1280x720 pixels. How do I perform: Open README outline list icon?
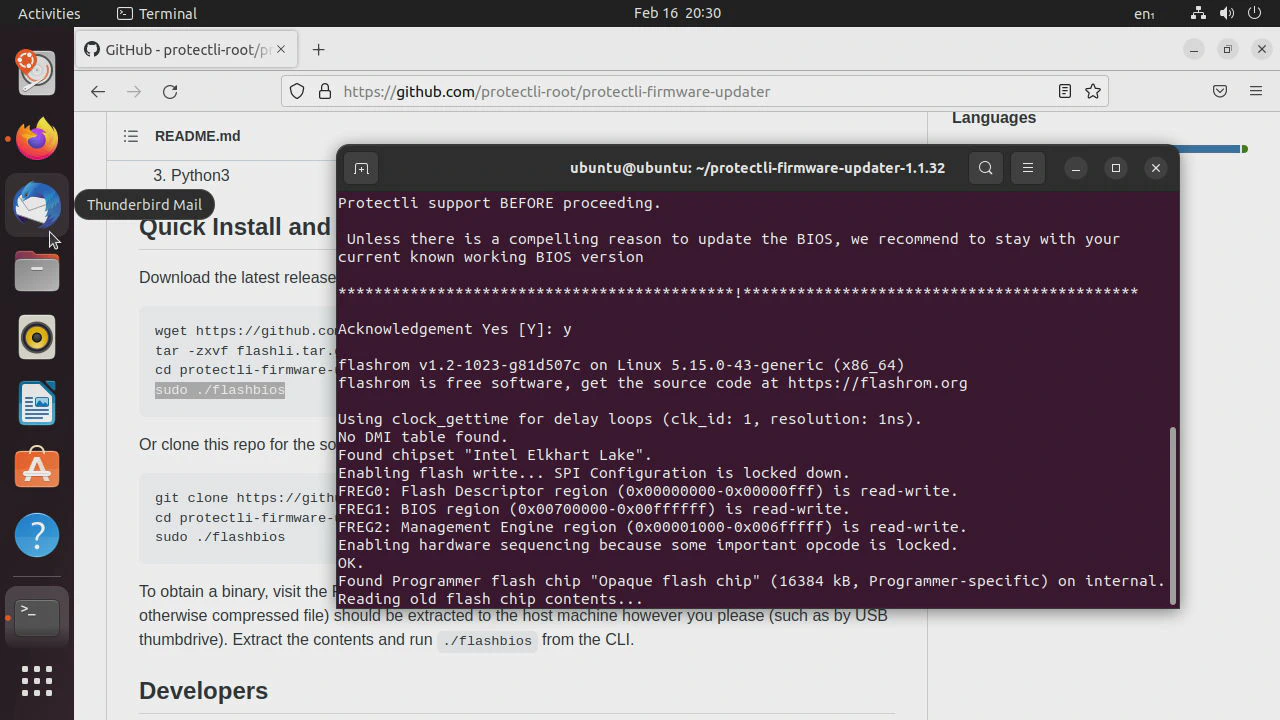(x=131, y=136)
